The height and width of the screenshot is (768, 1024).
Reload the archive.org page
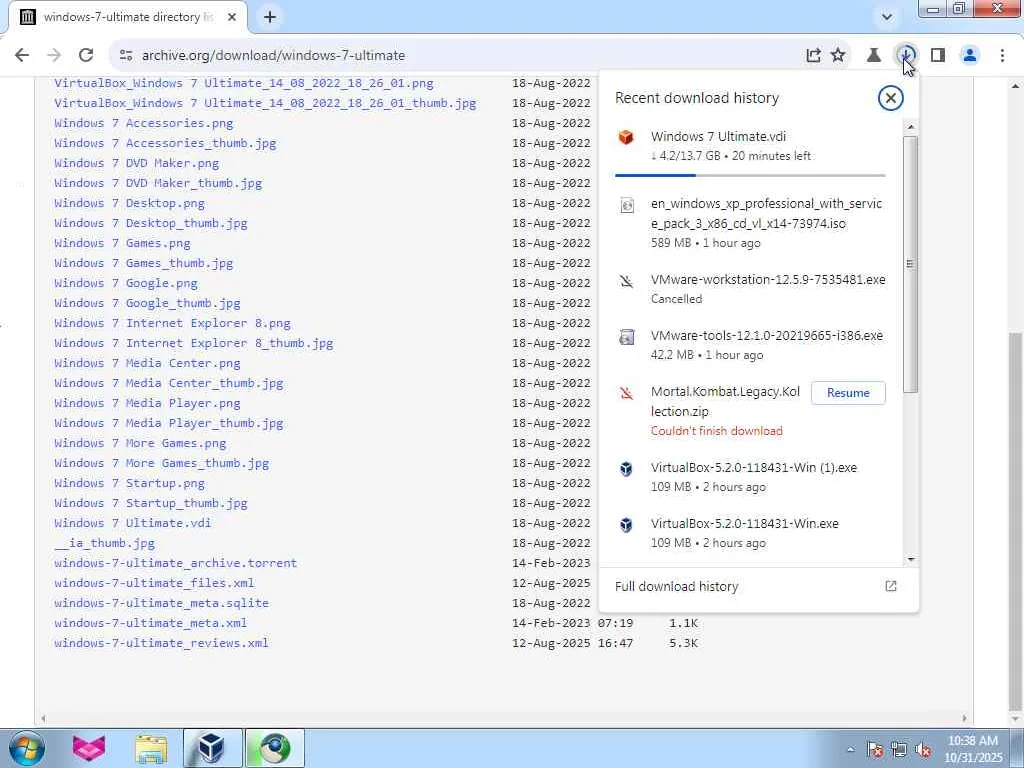86,56
